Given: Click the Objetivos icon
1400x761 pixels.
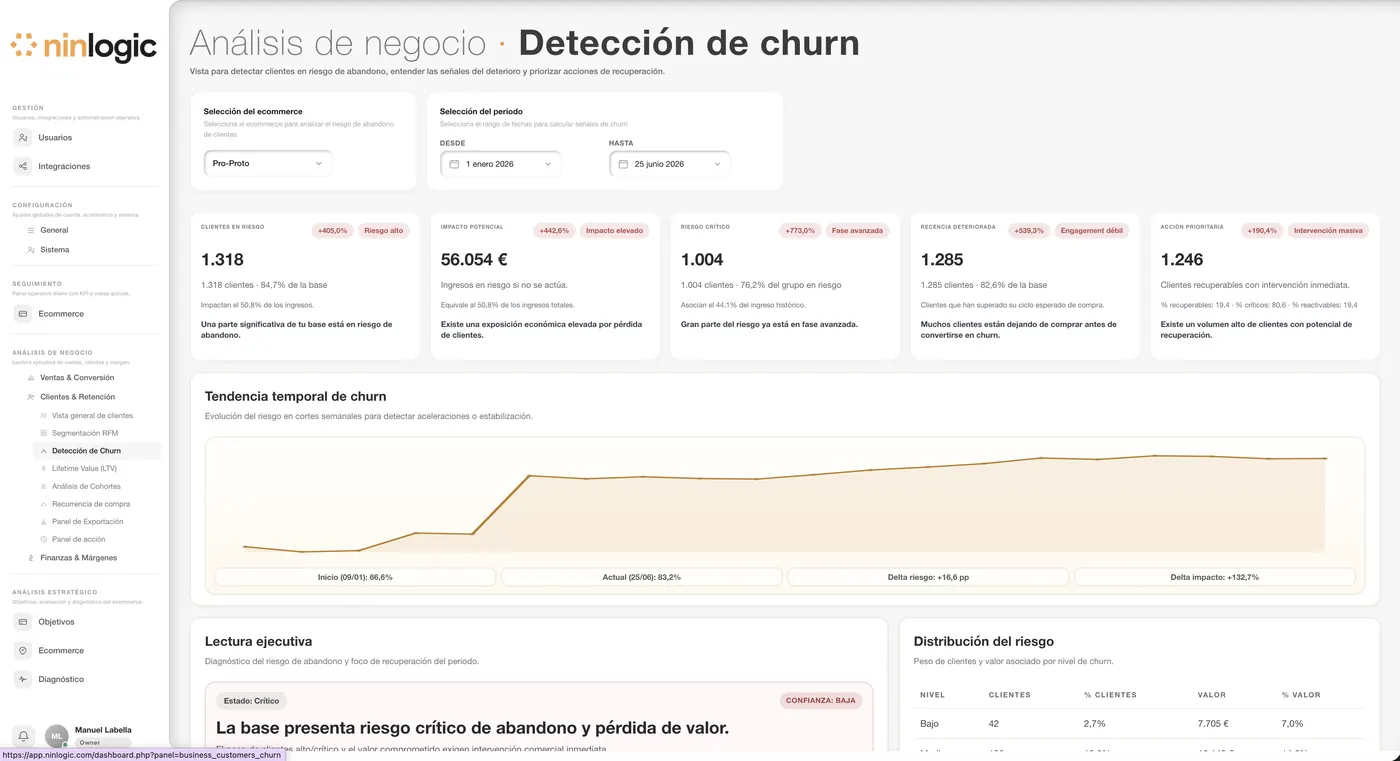Looking at the screenshot, I should [23, 622].
